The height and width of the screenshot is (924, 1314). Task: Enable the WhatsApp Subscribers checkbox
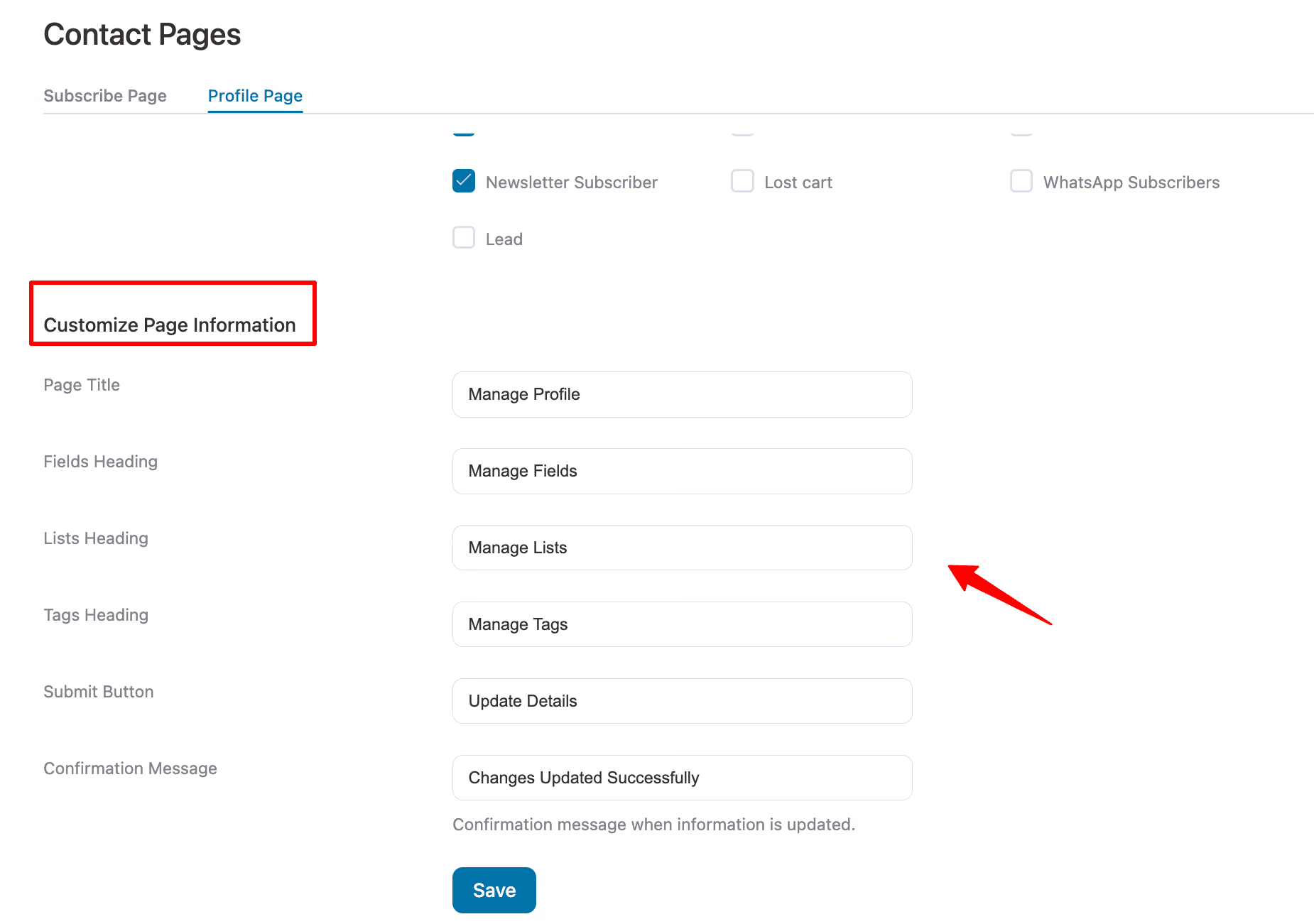(1021, 182)
